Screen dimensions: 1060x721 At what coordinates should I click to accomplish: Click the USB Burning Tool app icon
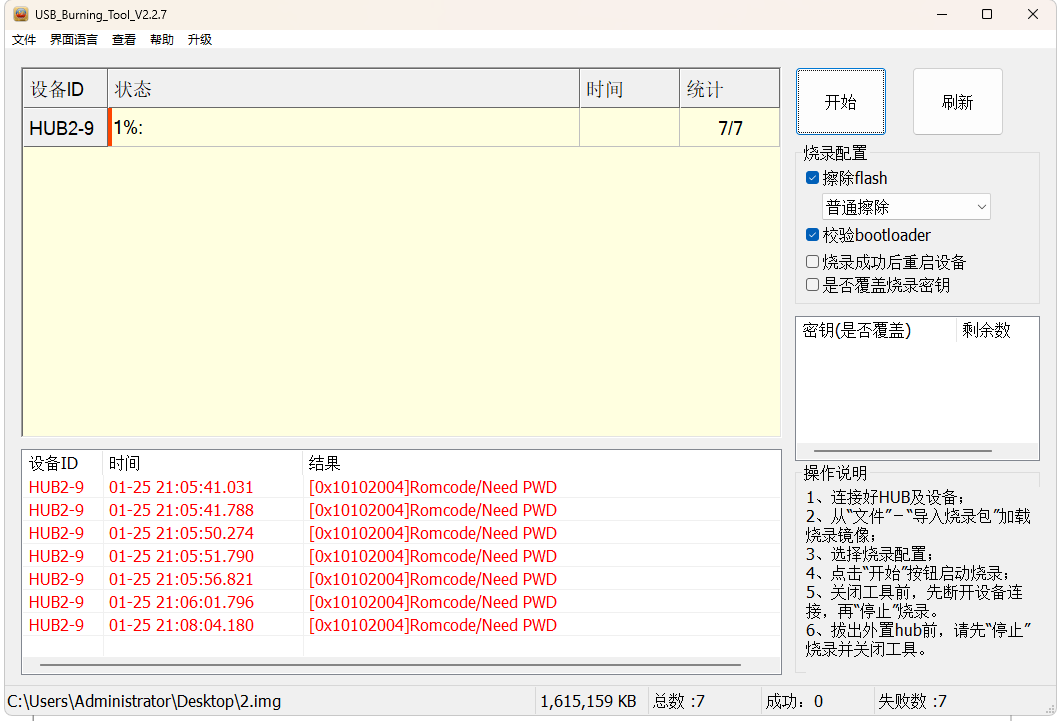click(x=20, y=14)
